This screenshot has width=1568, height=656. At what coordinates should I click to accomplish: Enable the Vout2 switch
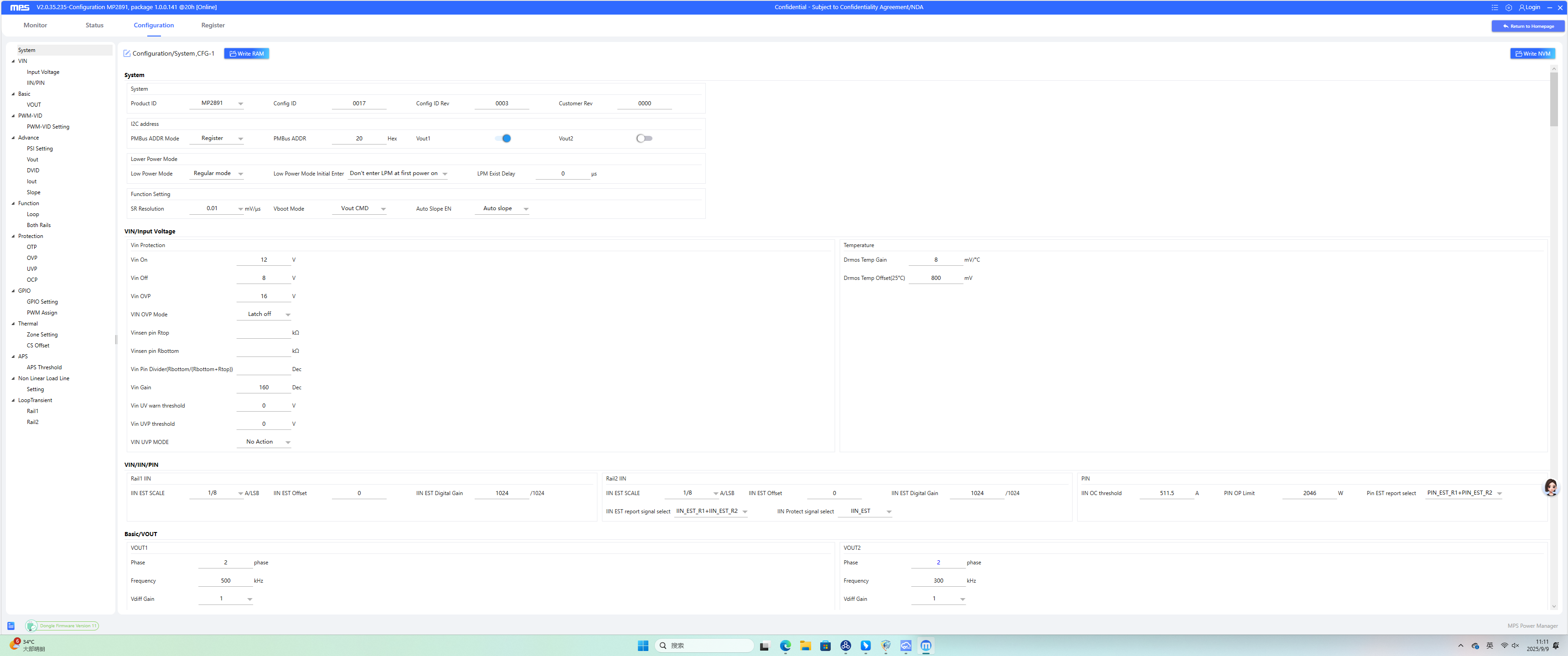coord(644,138)
